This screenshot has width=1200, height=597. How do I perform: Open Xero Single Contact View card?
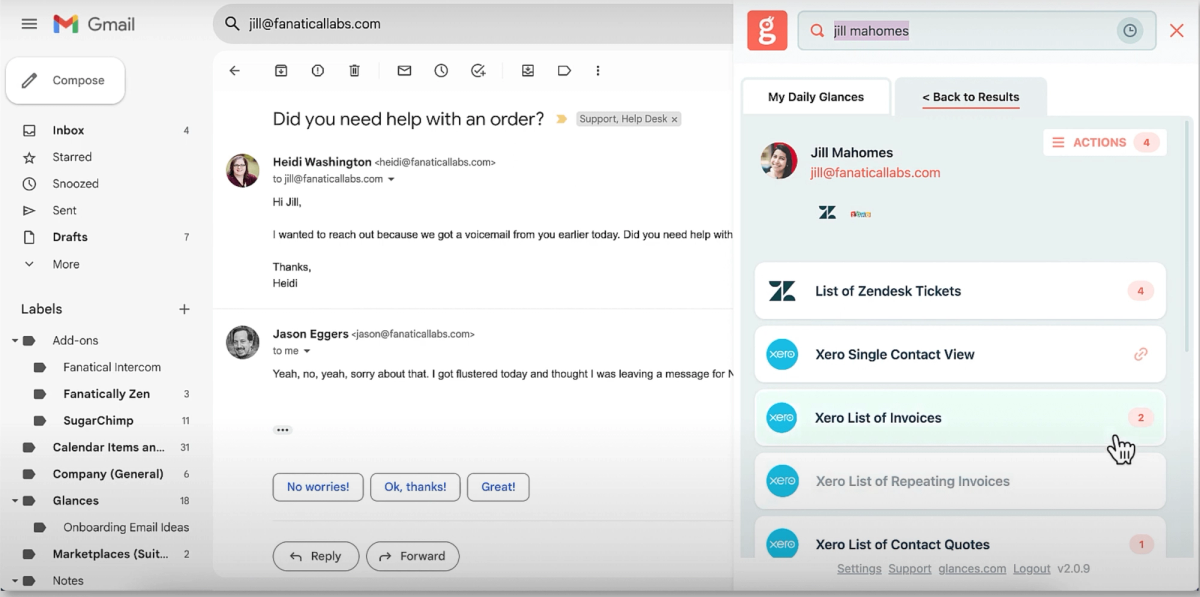960,354
